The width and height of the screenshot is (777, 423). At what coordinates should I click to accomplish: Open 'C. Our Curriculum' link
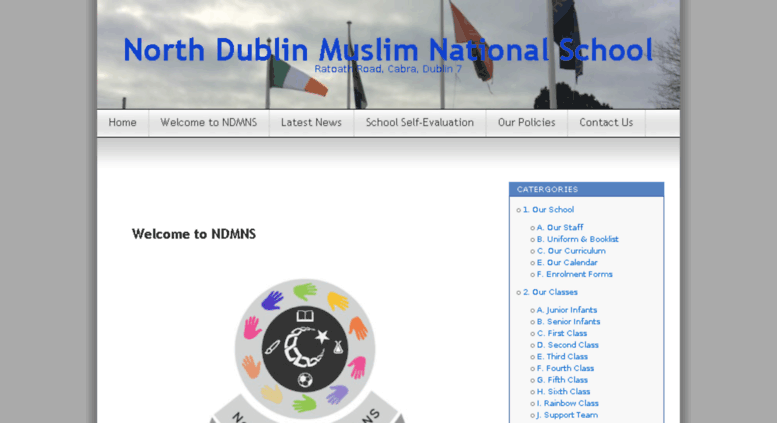point(571,251)
